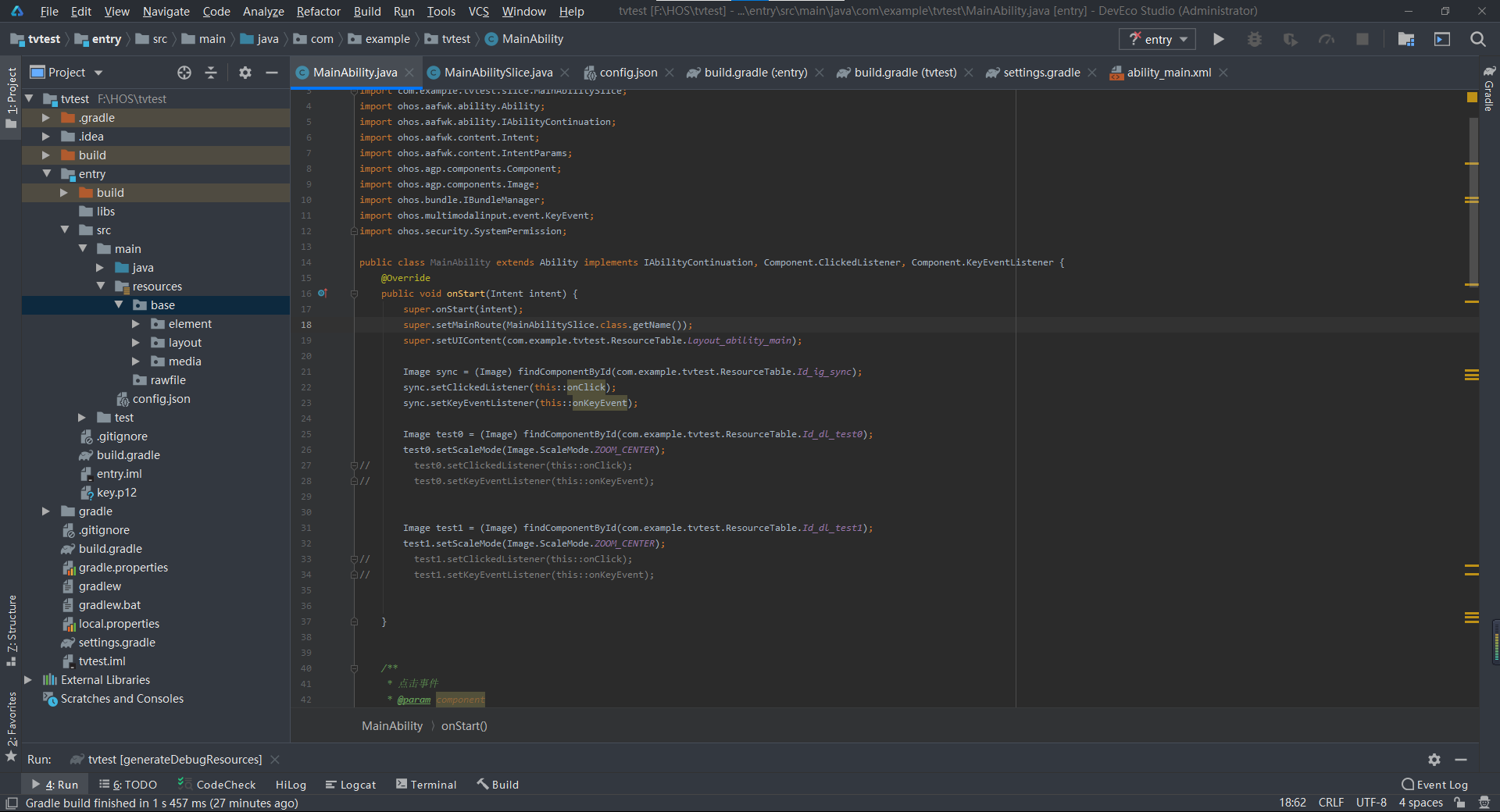Click the Locate in project target icon

184,73
